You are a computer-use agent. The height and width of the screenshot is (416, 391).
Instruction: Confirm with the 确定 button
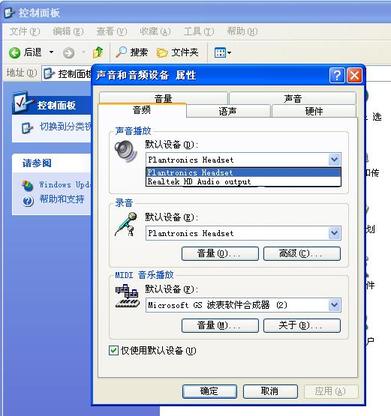point(209,391)
